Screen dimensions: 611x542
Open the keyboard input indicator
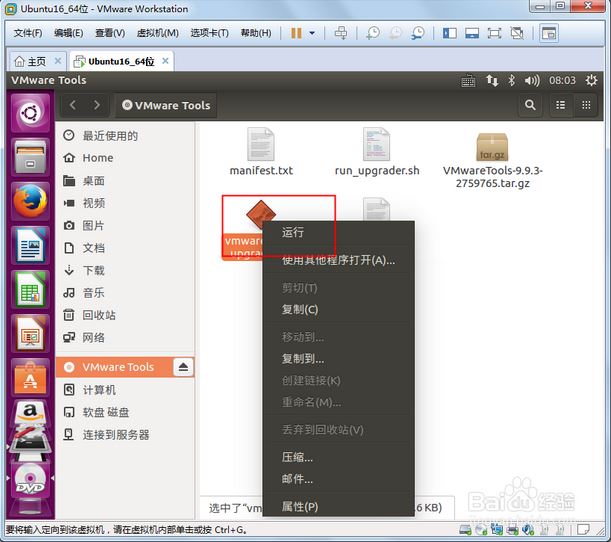click(x=468, y=81)
